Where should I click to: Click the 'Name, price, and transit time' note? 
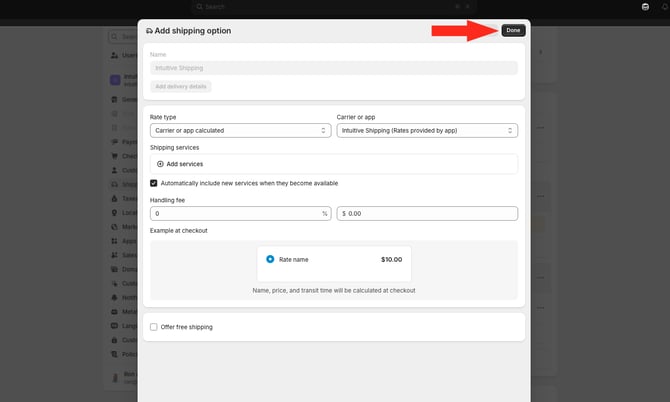click(x=334, y=290)
